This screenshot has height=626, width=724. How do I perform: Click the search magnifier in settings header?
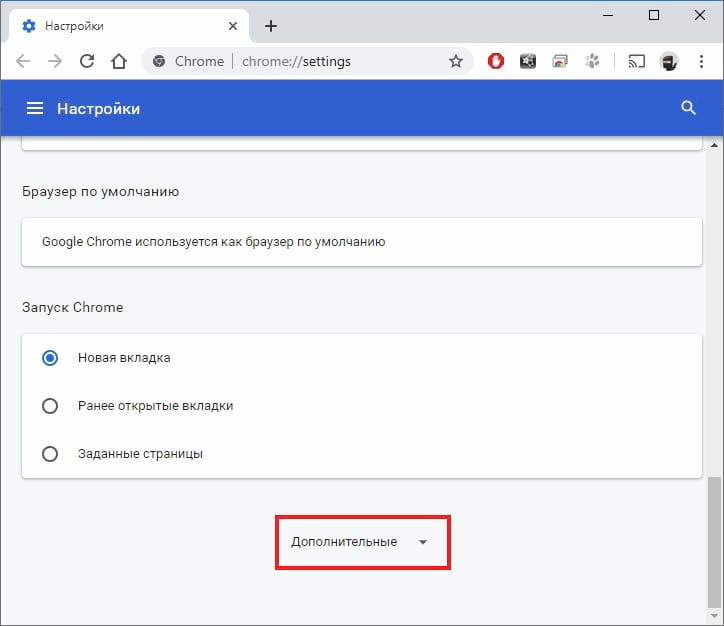[688, 108]
